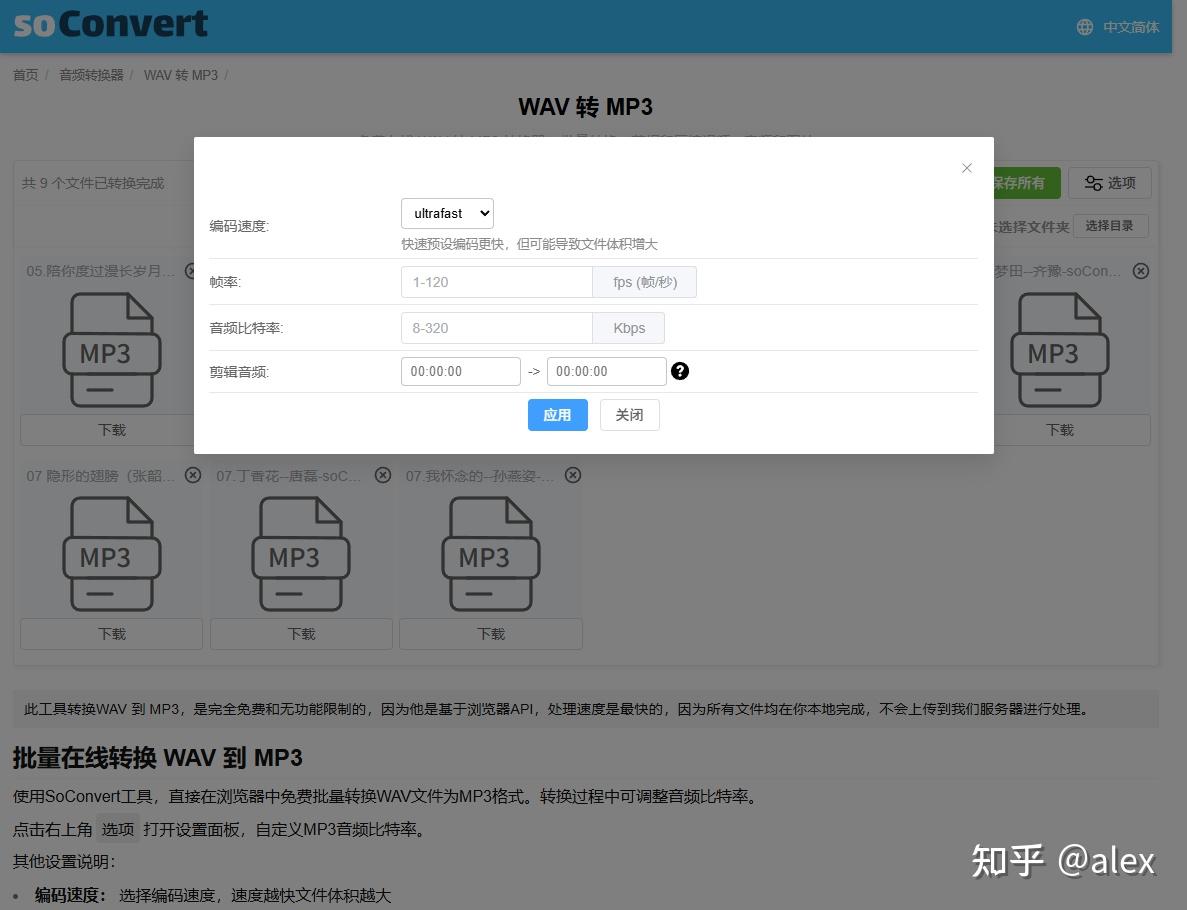Click the soConvert logo
Screen dimensions: 1187x910
pyautogui.click(x=108, y=24)
